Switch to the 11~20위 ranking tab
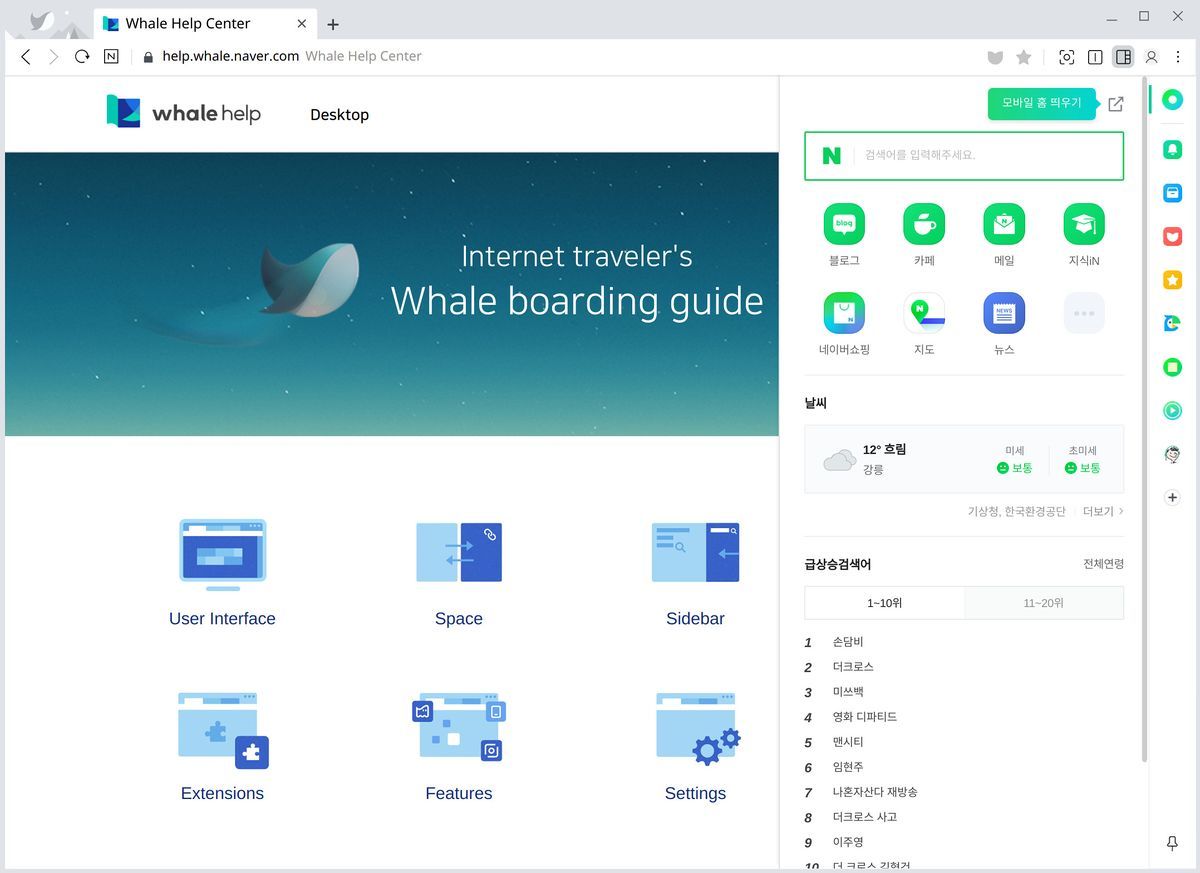This screenshot has width=1200, height=873. point(1044,603)
